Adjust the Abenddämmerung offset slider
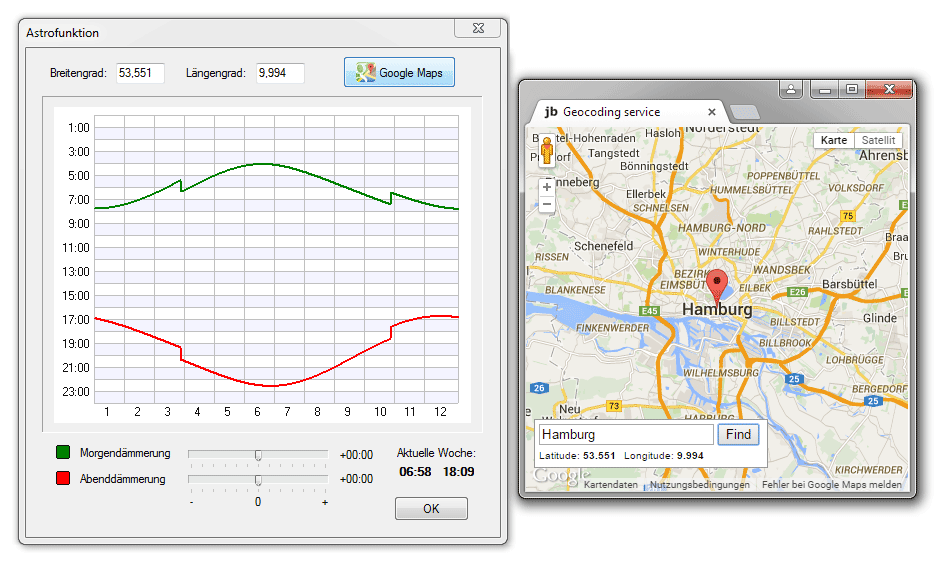Viewport: 934px width, 564px height. point(258,479)
